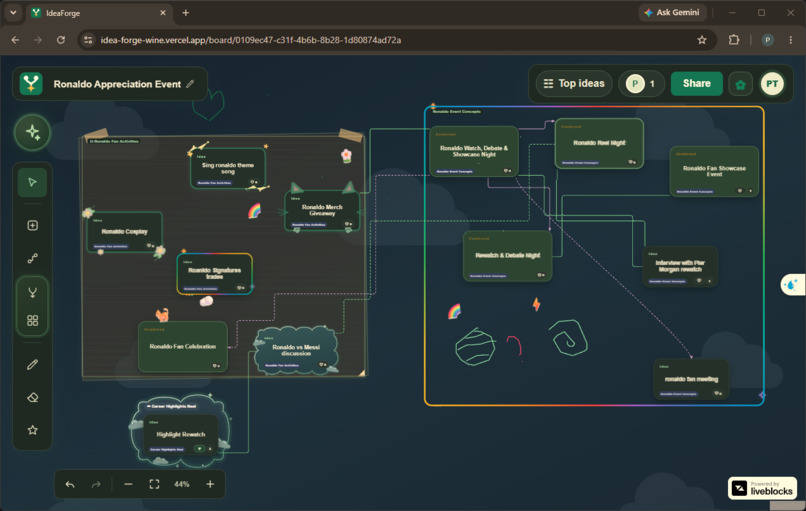Select the green scribbled circle drawing

point(475,347)
